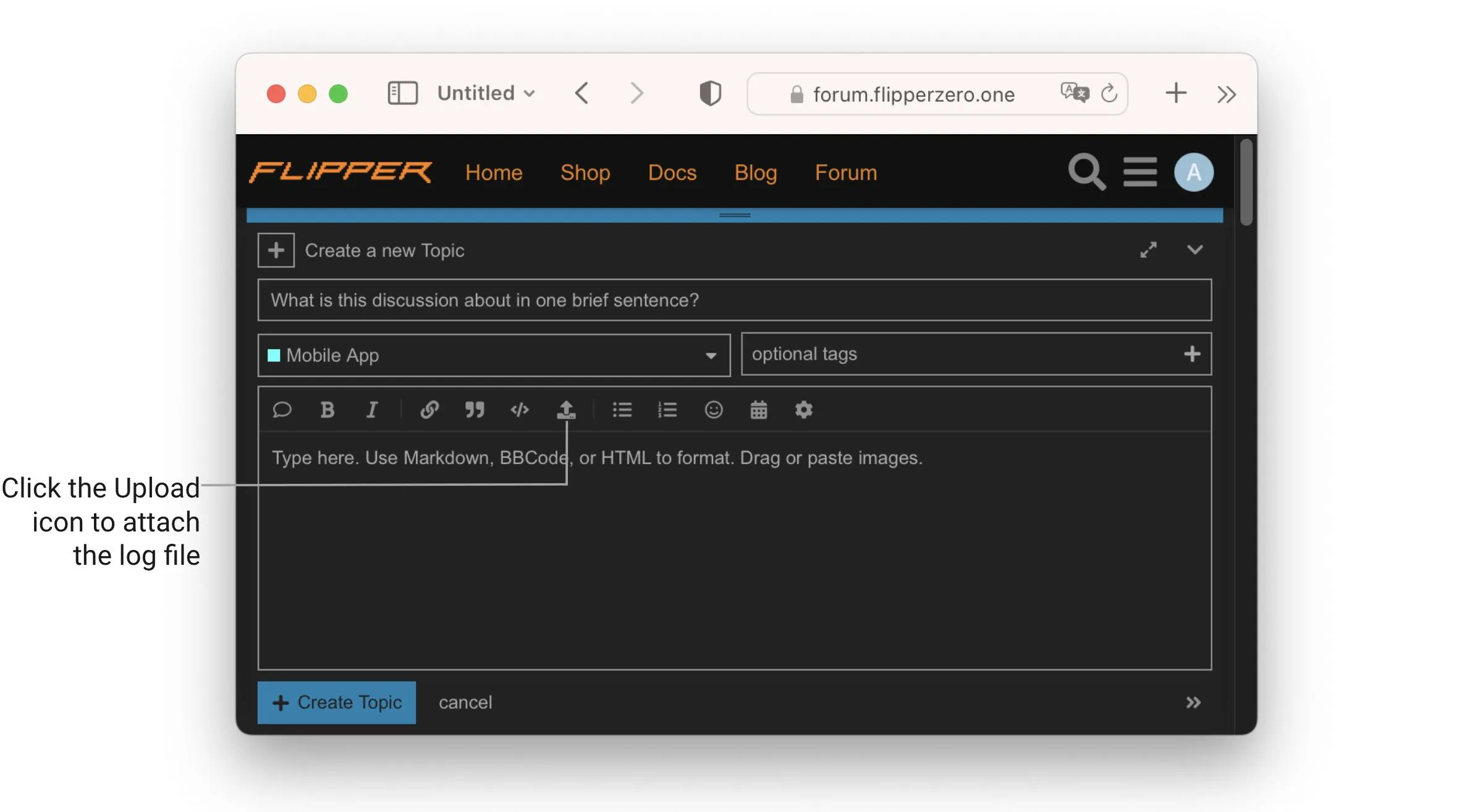Image resolution: width=1467 pixels, height=812 pixels.
Task: Show the Safari sidebar
Action: click(x=403, y=93)
